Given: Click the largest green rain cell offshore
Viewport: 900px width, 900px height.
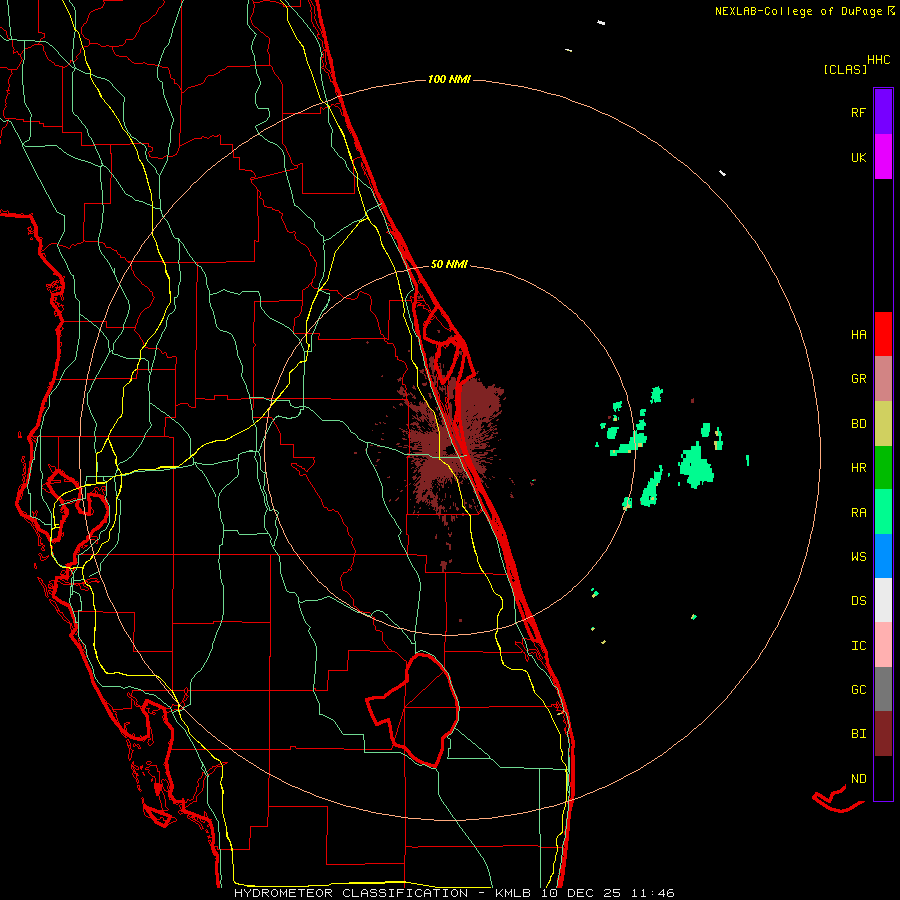Looking at the screenshot, I should 696,465.
